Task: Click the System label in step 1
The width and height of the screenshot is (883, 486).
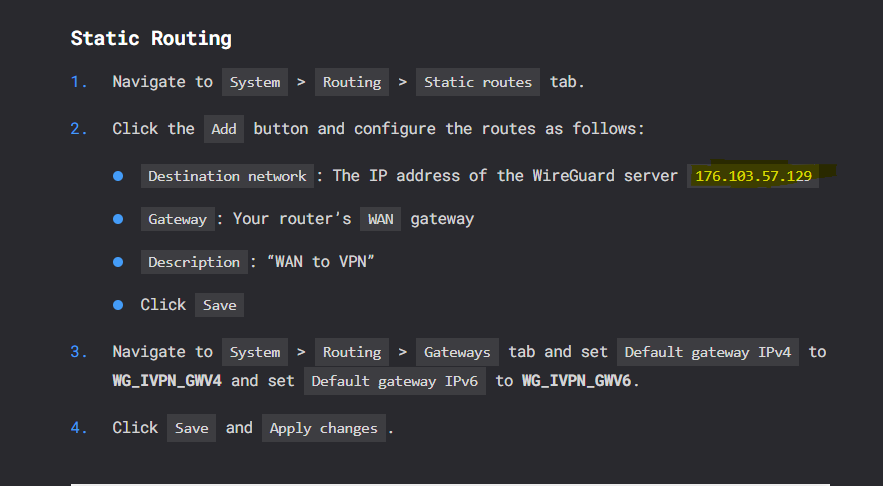Action: click(x=255, y=82)
